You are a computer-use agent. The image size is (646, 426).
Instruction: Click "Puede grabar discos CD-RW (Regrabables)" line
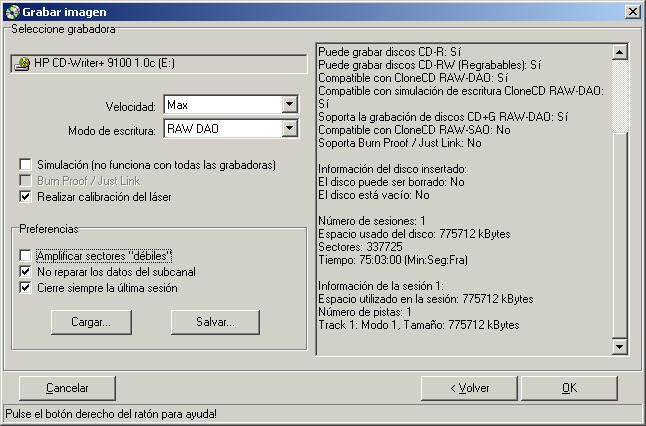(x=429, y=65)
